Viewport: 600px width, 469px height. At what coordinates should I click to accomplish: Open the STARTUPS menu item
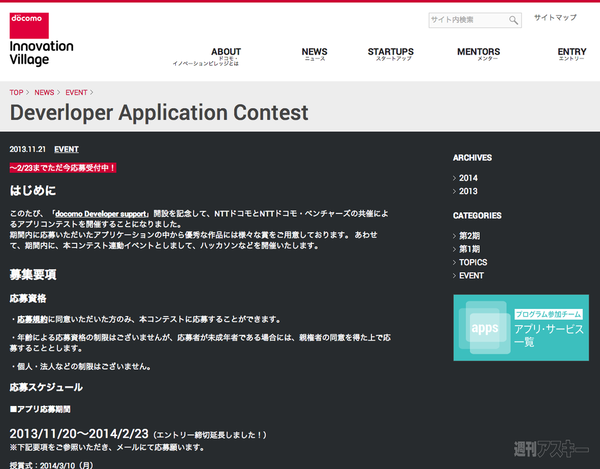(390, 52)
